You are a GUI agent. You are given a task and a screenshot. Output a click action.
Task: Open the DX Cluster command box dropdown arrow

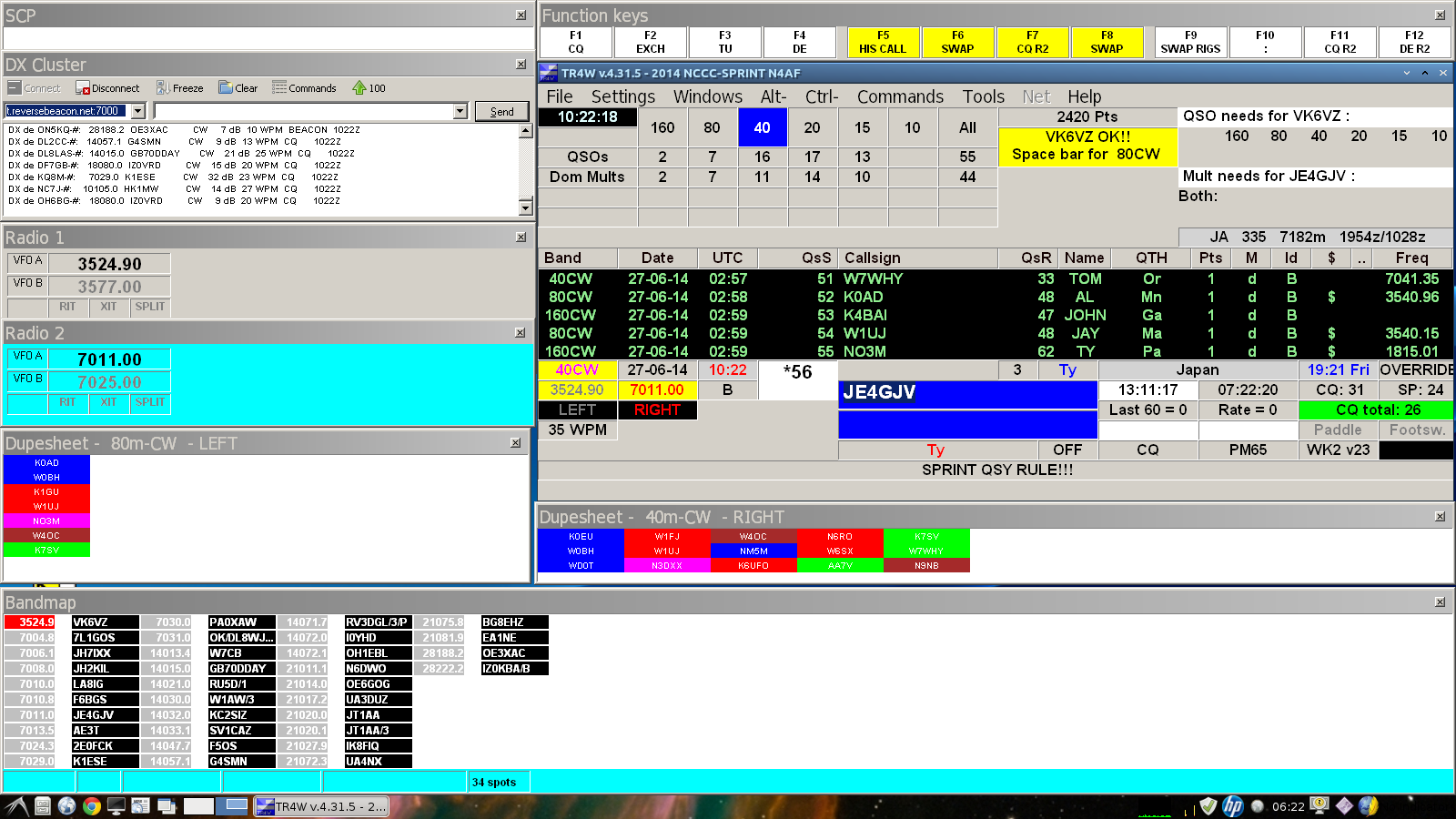(x=460, y=111)
